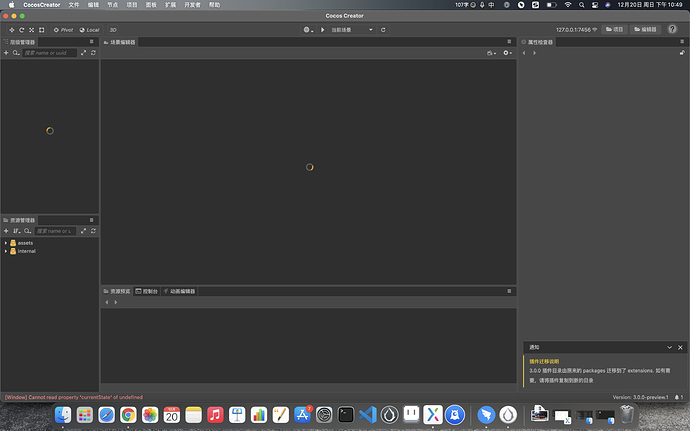Open the hierarchy panel menu

[92, 41]
